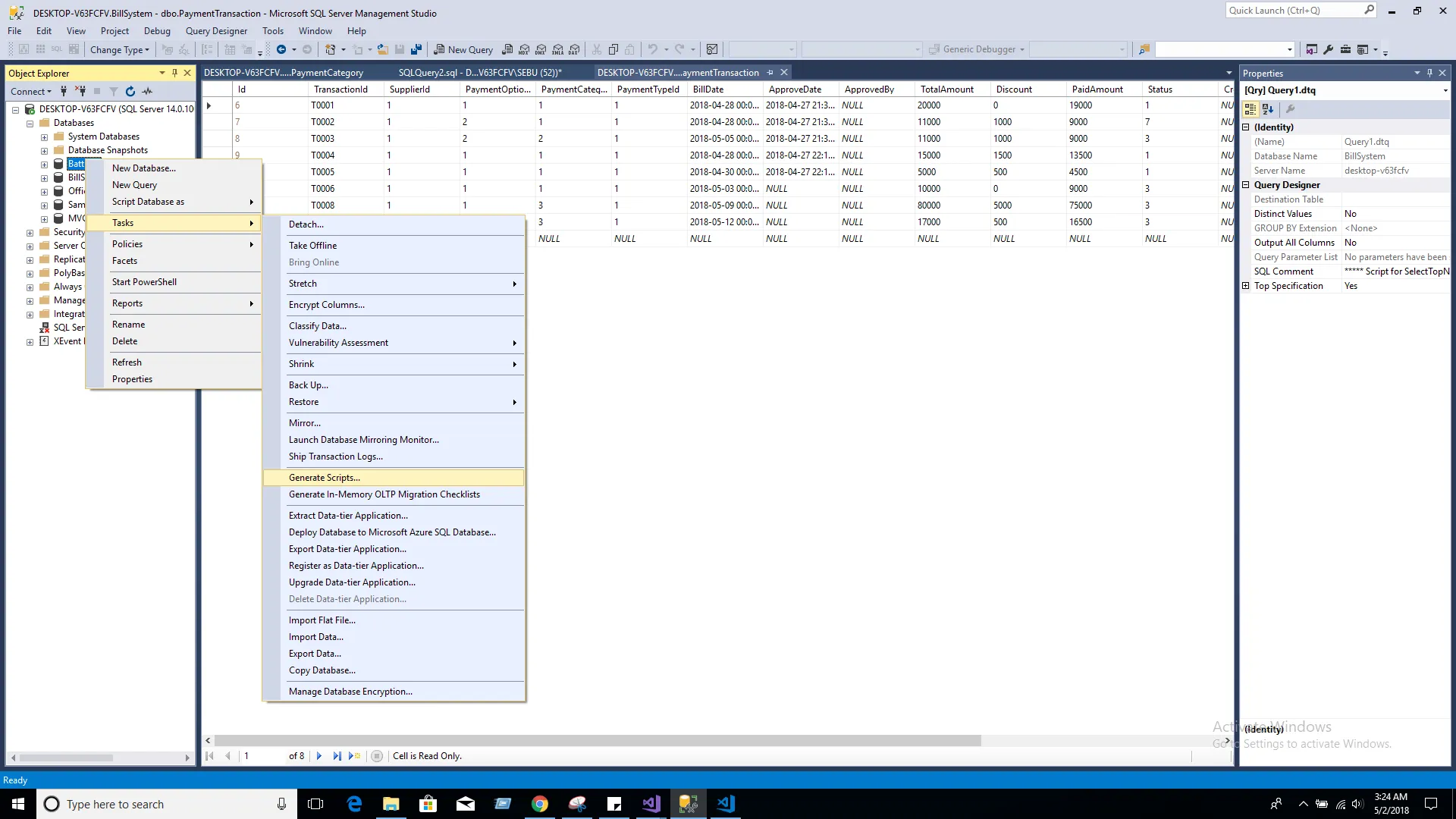Choose Back Up... in the Tasks menu
Image resolution: width=1456 pixels, height=819 pixels.
(308, 385)
